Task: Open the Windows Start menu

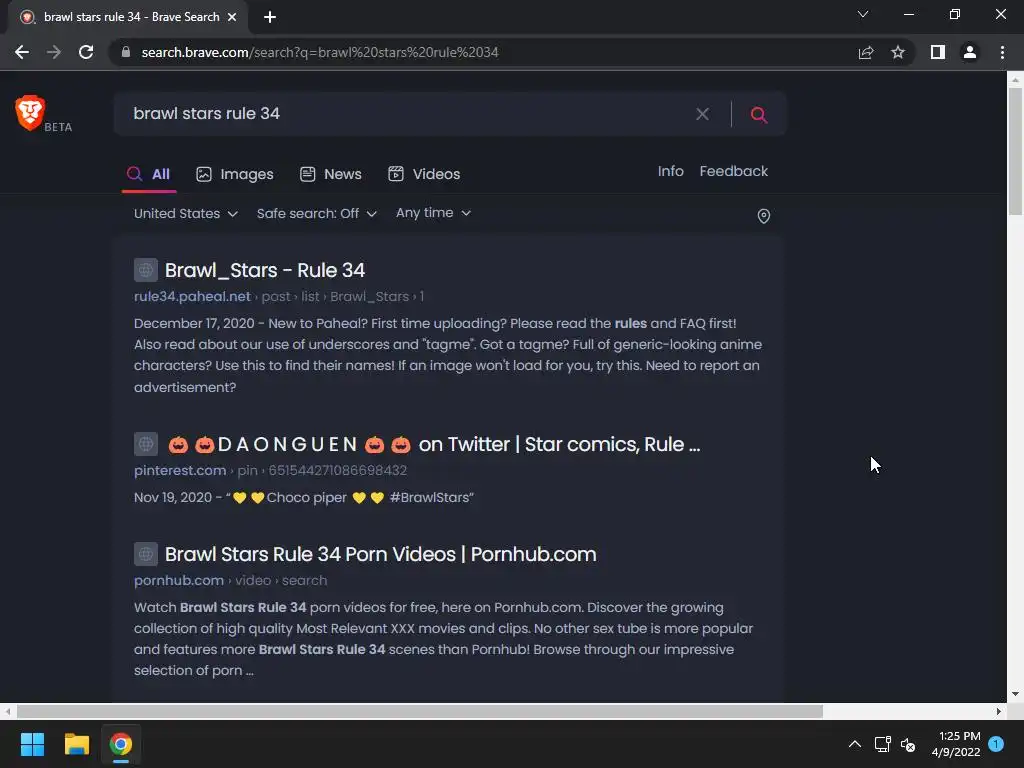Action: (32, 744)
